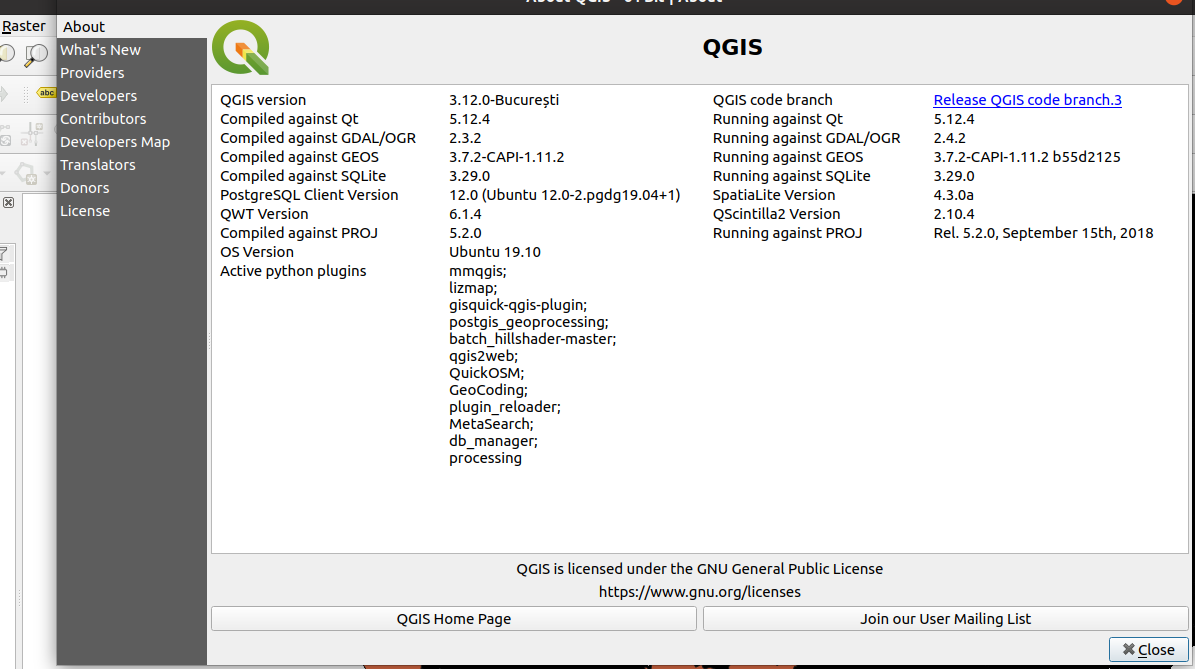Screen dimensions: 1195x669
Task: Click the 'mmqgis;' plugin entry
Action: pyautogui.click(x=478, y=271)
